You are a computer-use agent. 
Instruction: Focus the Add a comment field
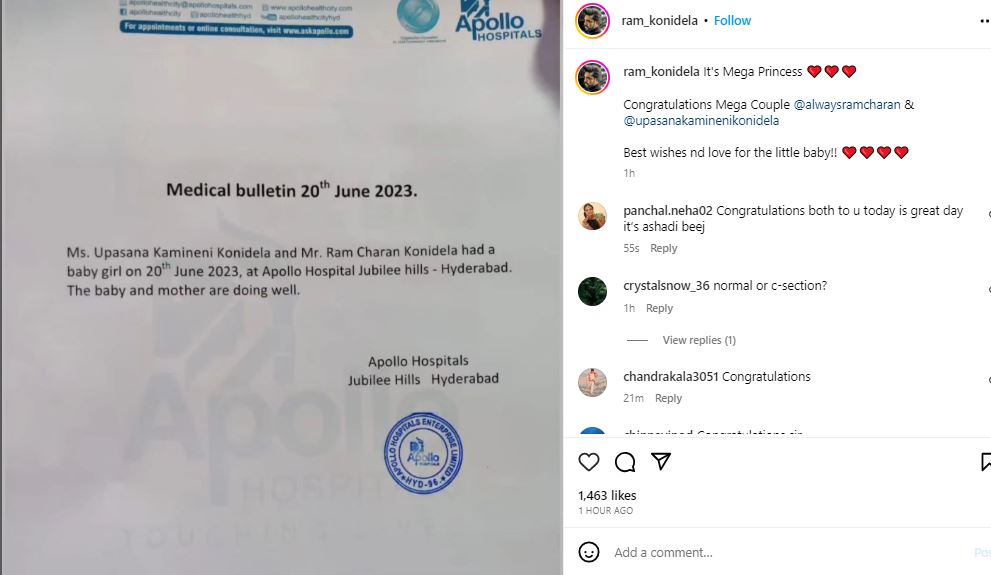pyautogui.click(x=790, y=552)
